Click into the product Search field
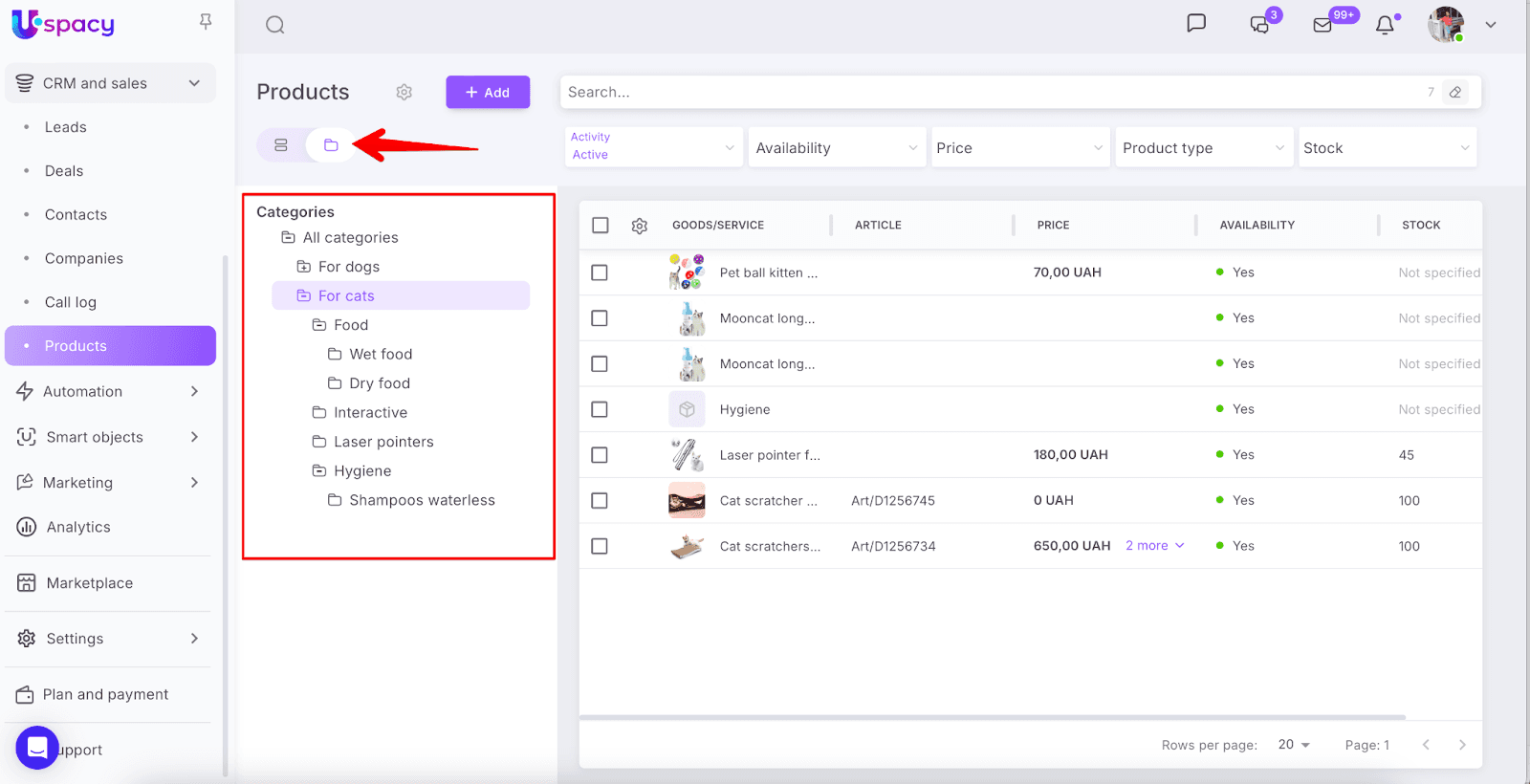Viewport: 1530px width, 784px height. pos(985,93)
